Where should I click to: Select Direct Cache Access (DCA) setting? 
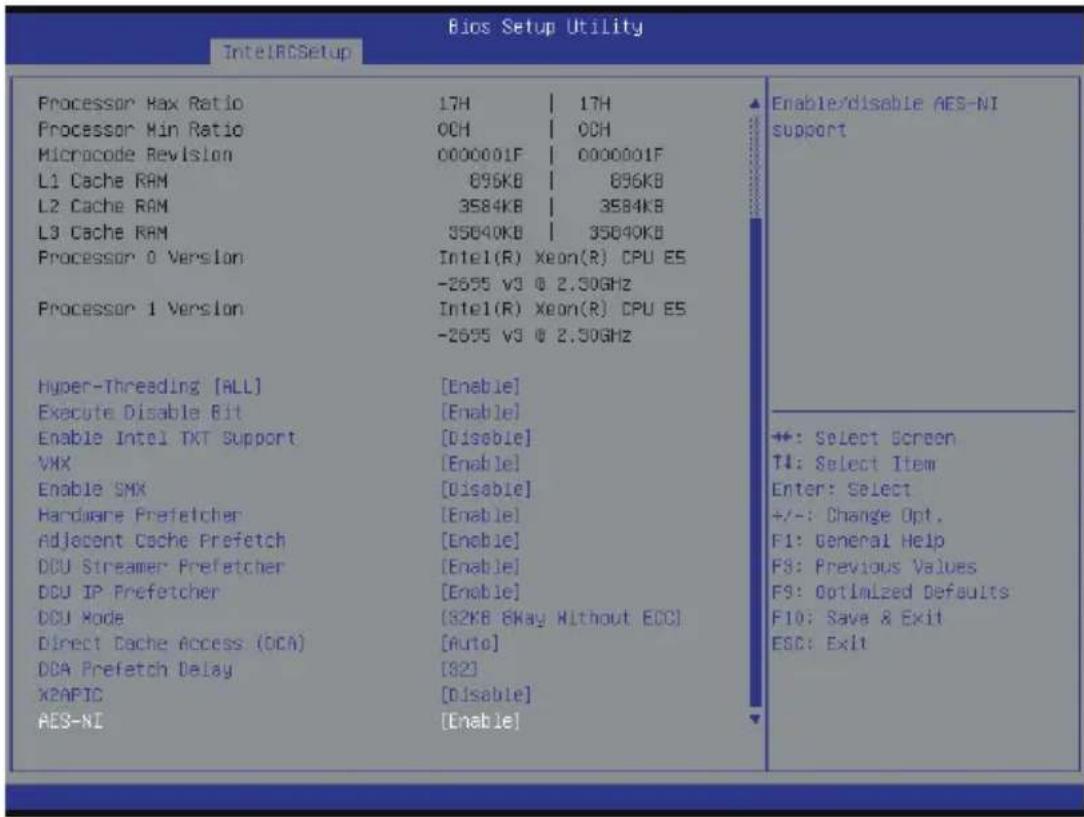[x=171, y=644]
